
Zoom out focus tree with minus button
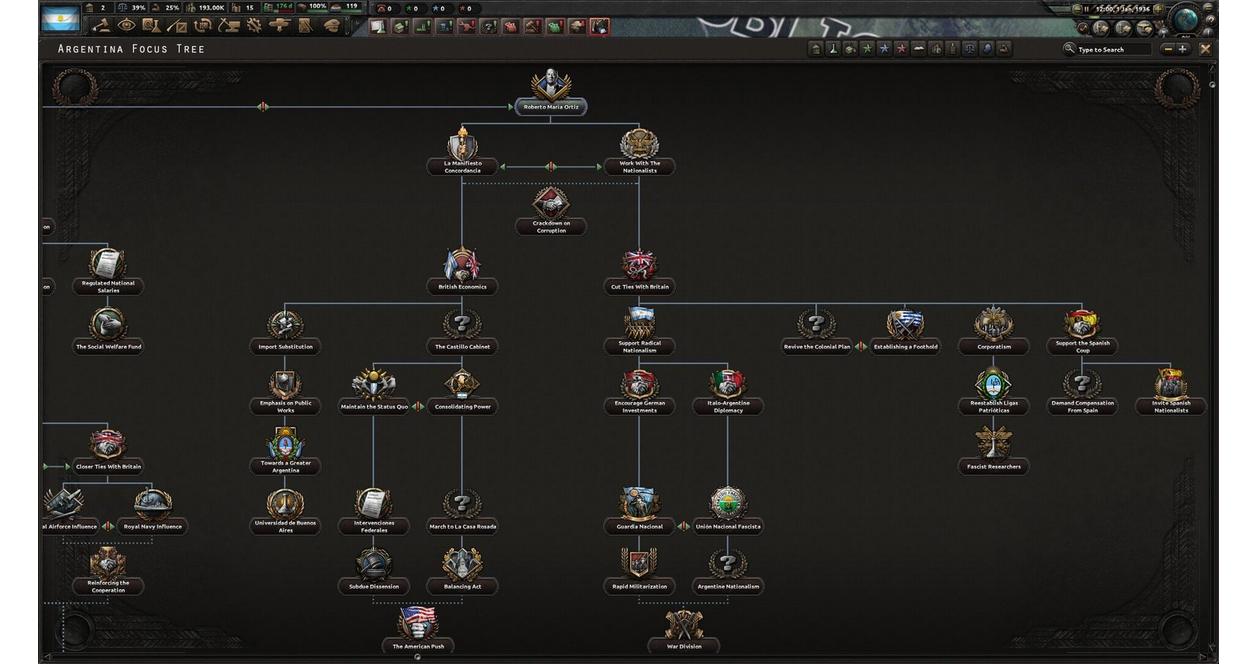tap(1168, 49)
